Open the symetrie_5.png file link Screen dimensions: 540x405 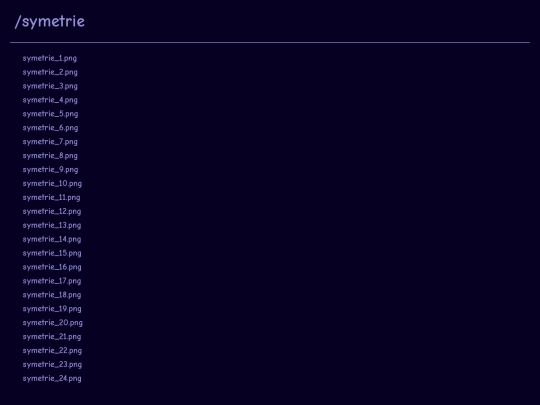[x=50, y=114]
